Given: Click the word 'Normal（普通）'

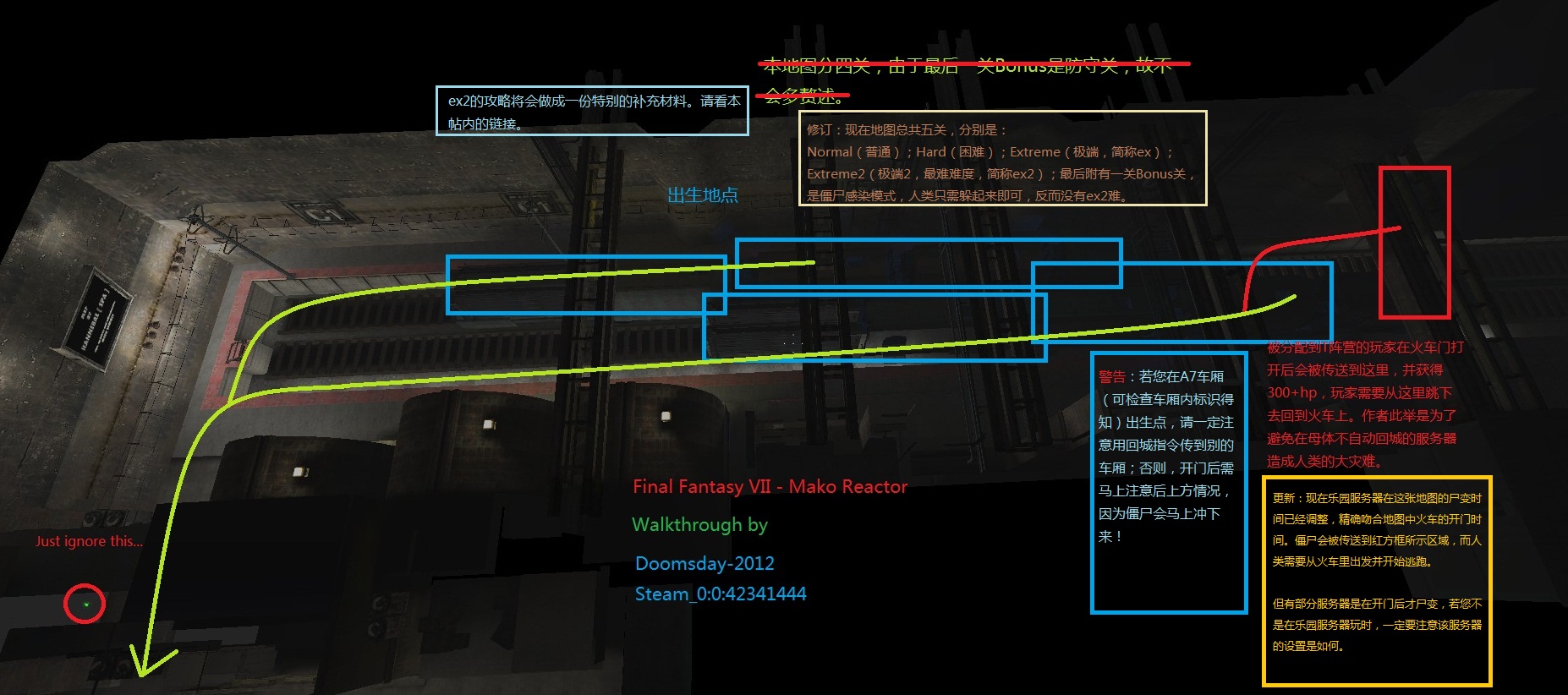Looking at the screenshot, I should pyautogui.click(x=855, y=151).
